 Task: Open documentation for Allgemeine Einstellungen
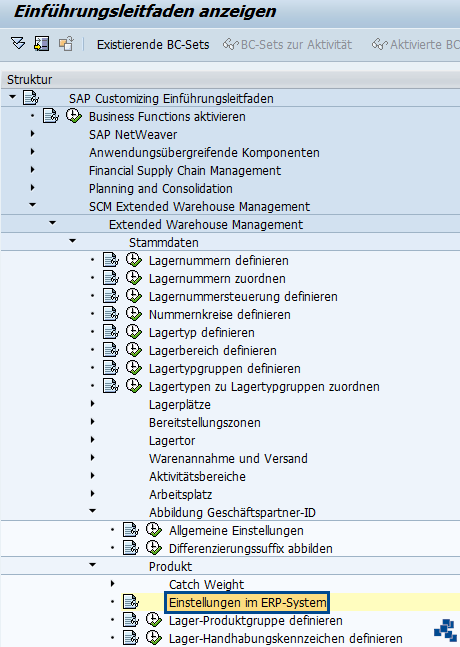(x=131, y=530)
